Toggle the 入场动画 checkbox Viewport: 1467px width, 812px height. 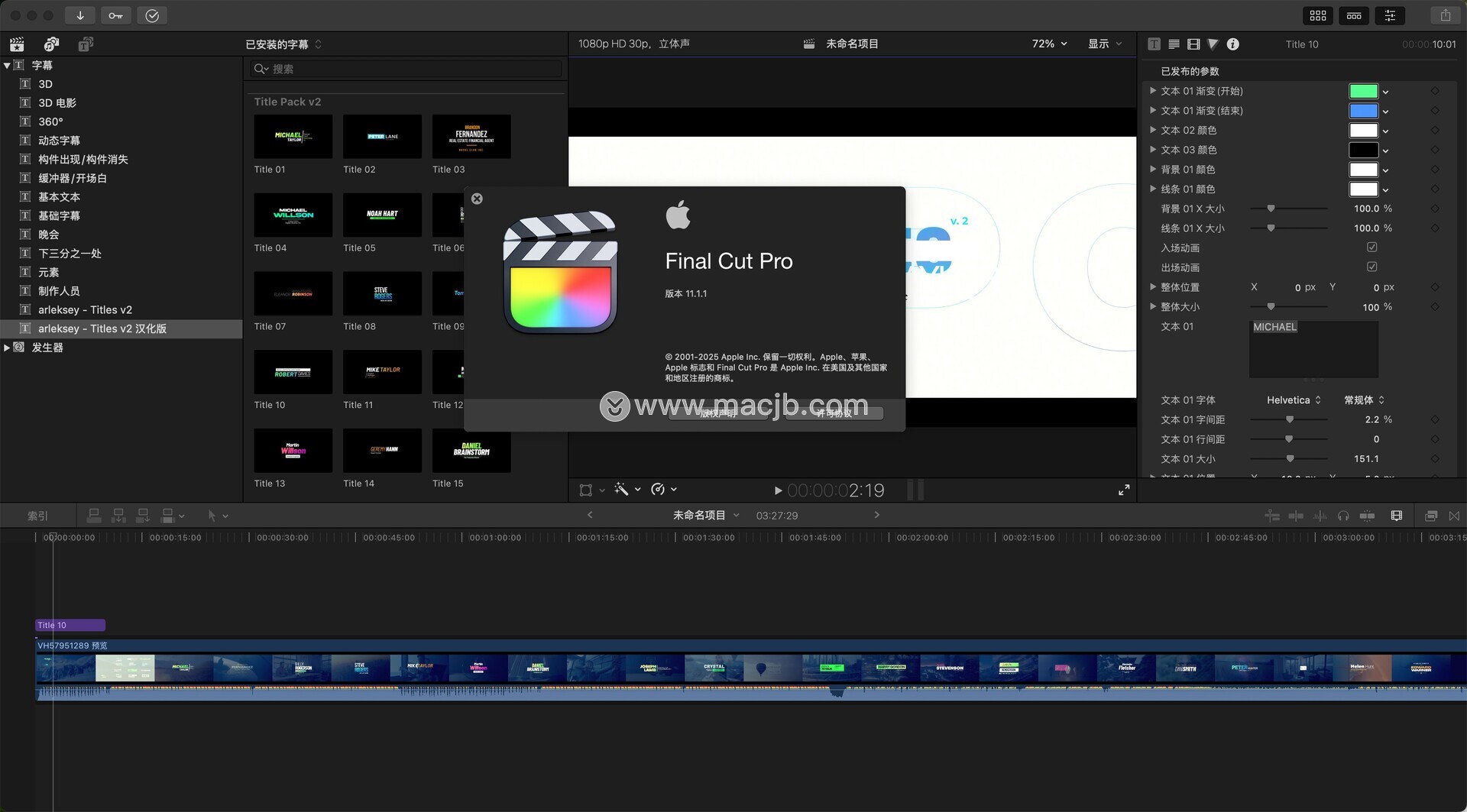[x=1372, y=247]
